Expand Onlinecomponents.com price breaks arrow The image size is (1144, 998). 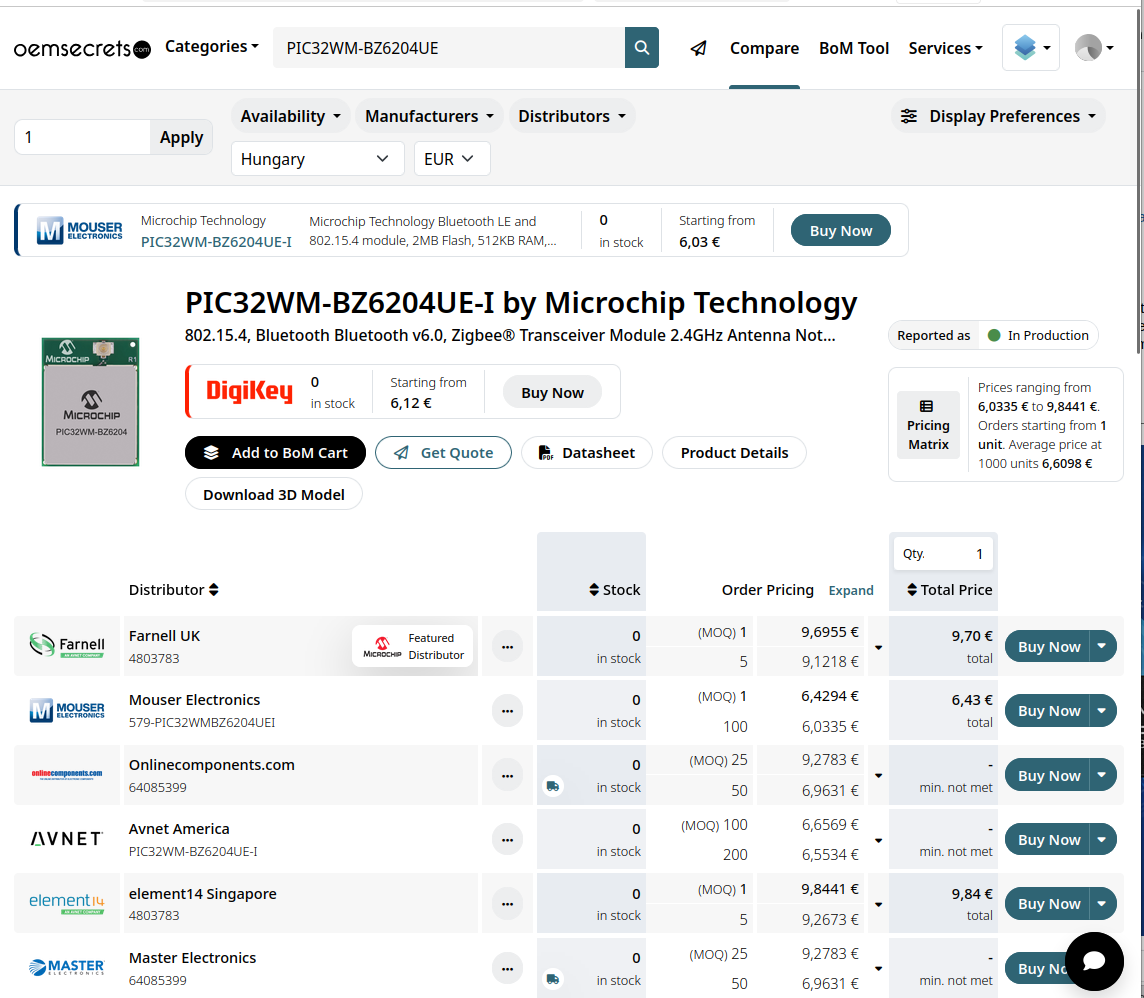[878, 775]
